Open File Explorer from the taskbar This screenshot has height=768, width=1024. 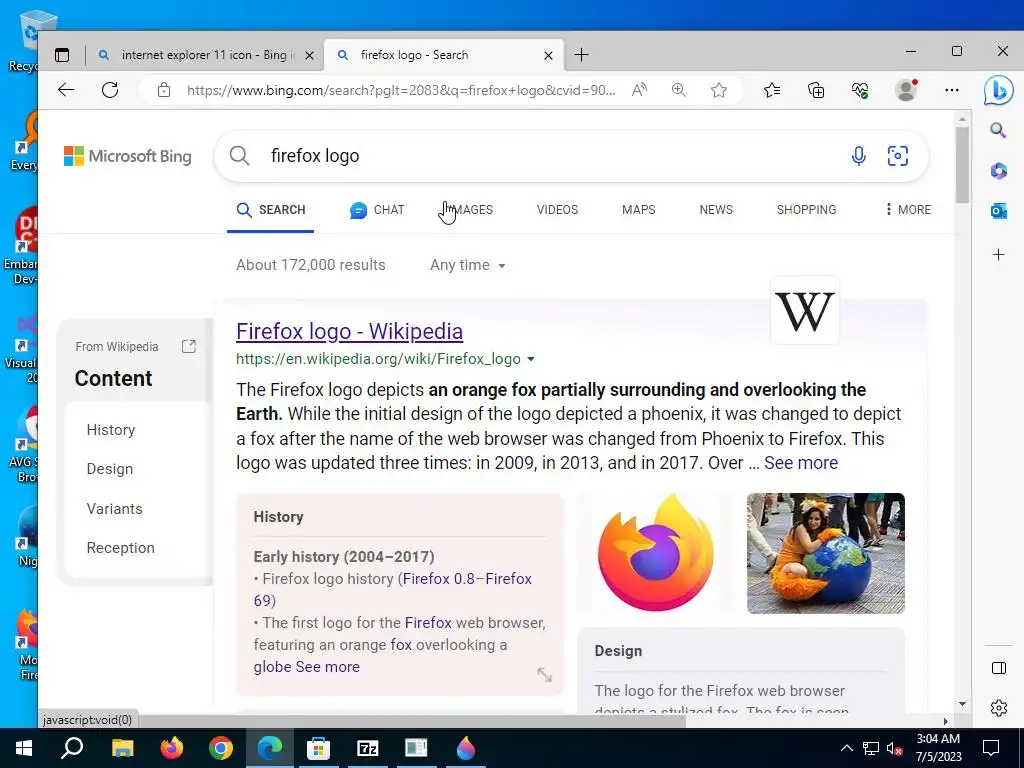pos(123,748)
